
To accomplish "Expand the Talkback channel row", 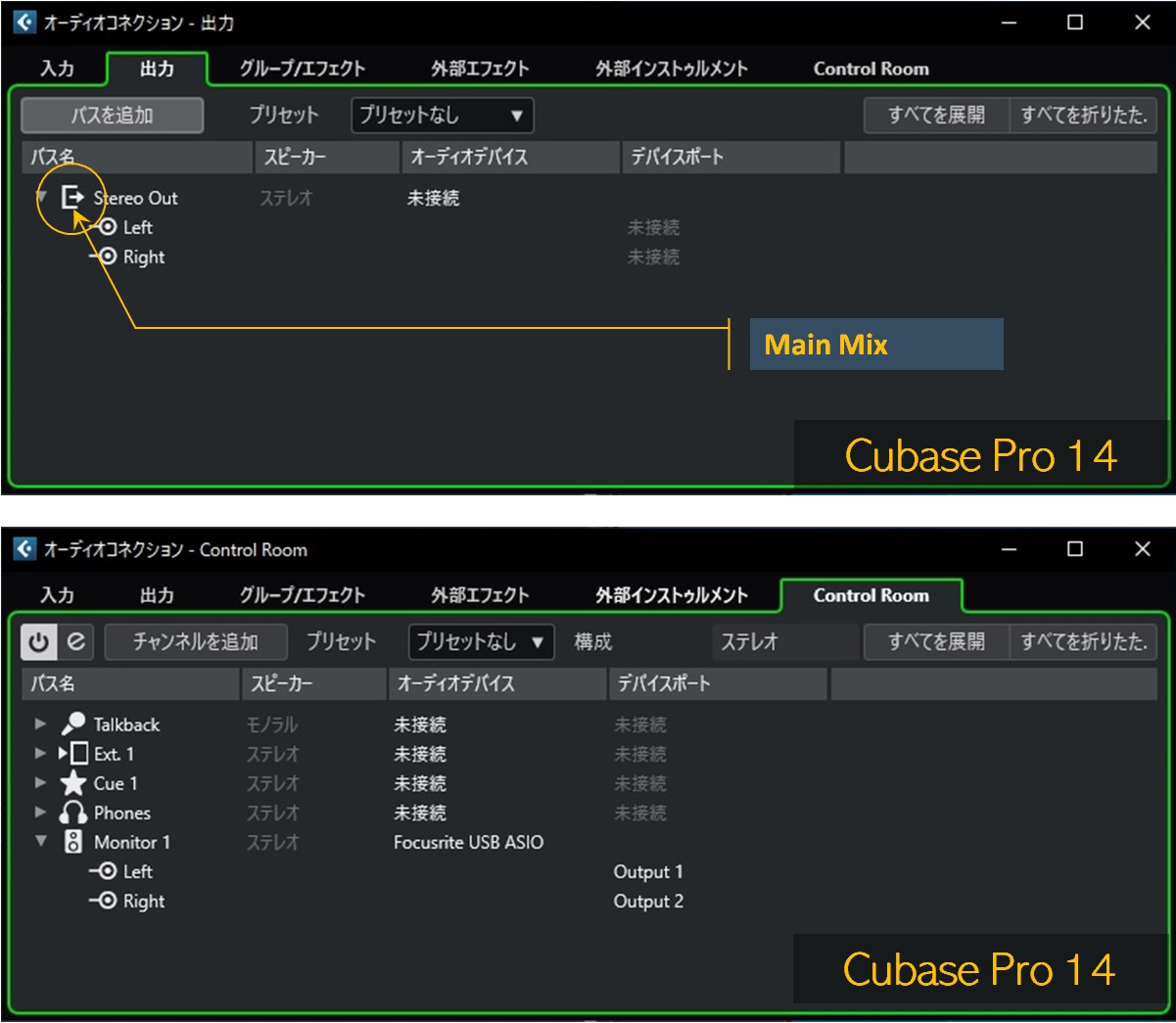I will (x=40, y=724).
